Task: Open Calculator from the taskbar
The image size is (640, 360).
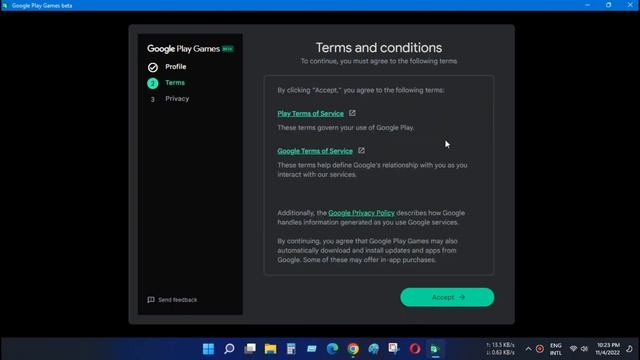Action: [x=291, y=349]
